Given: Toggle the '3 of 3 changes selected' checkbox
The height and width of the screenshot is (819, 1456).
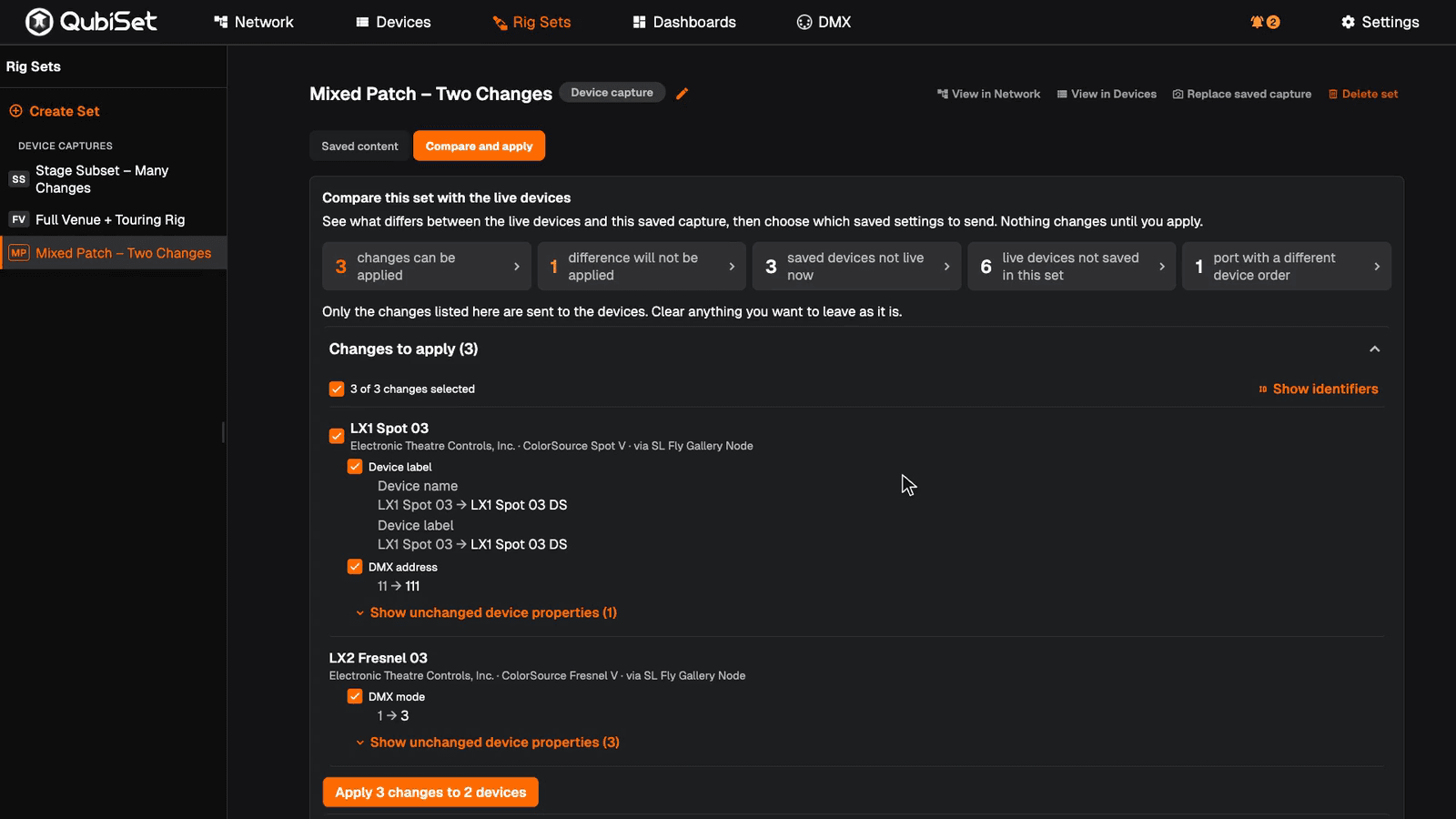Looking at the screenshot, I should tap(337, 389).
